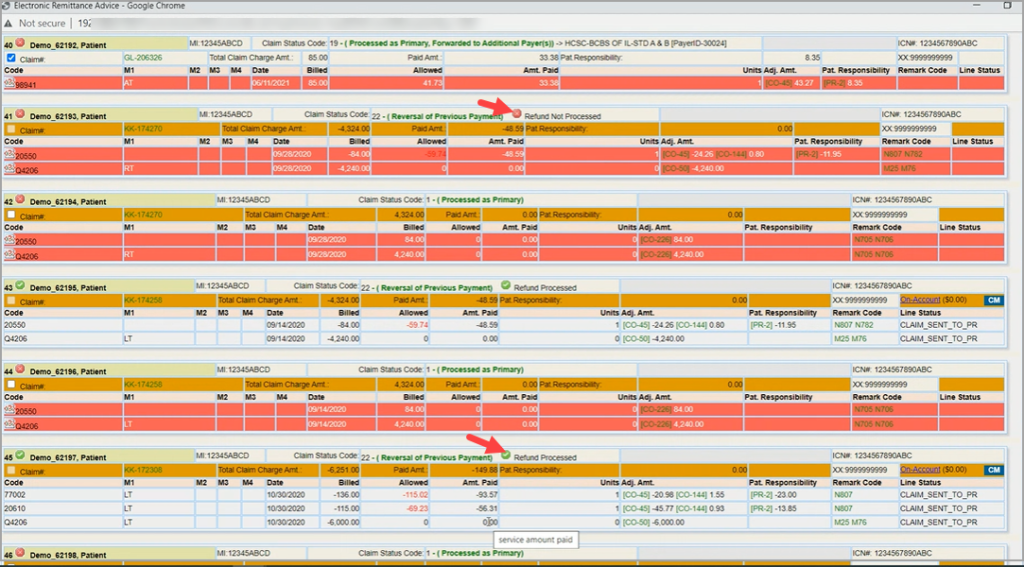Click green check status icon for claim 43

[20, 286]
